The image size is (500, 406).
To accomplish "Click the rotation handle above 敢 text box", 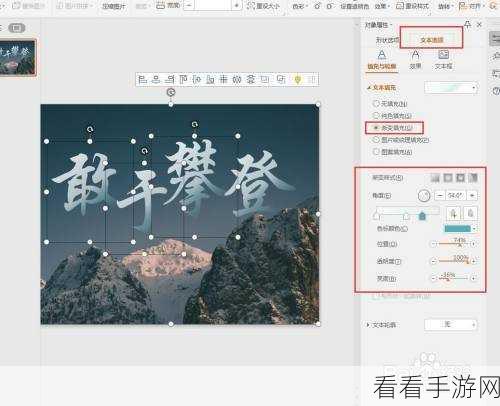I will coord(90,129).
